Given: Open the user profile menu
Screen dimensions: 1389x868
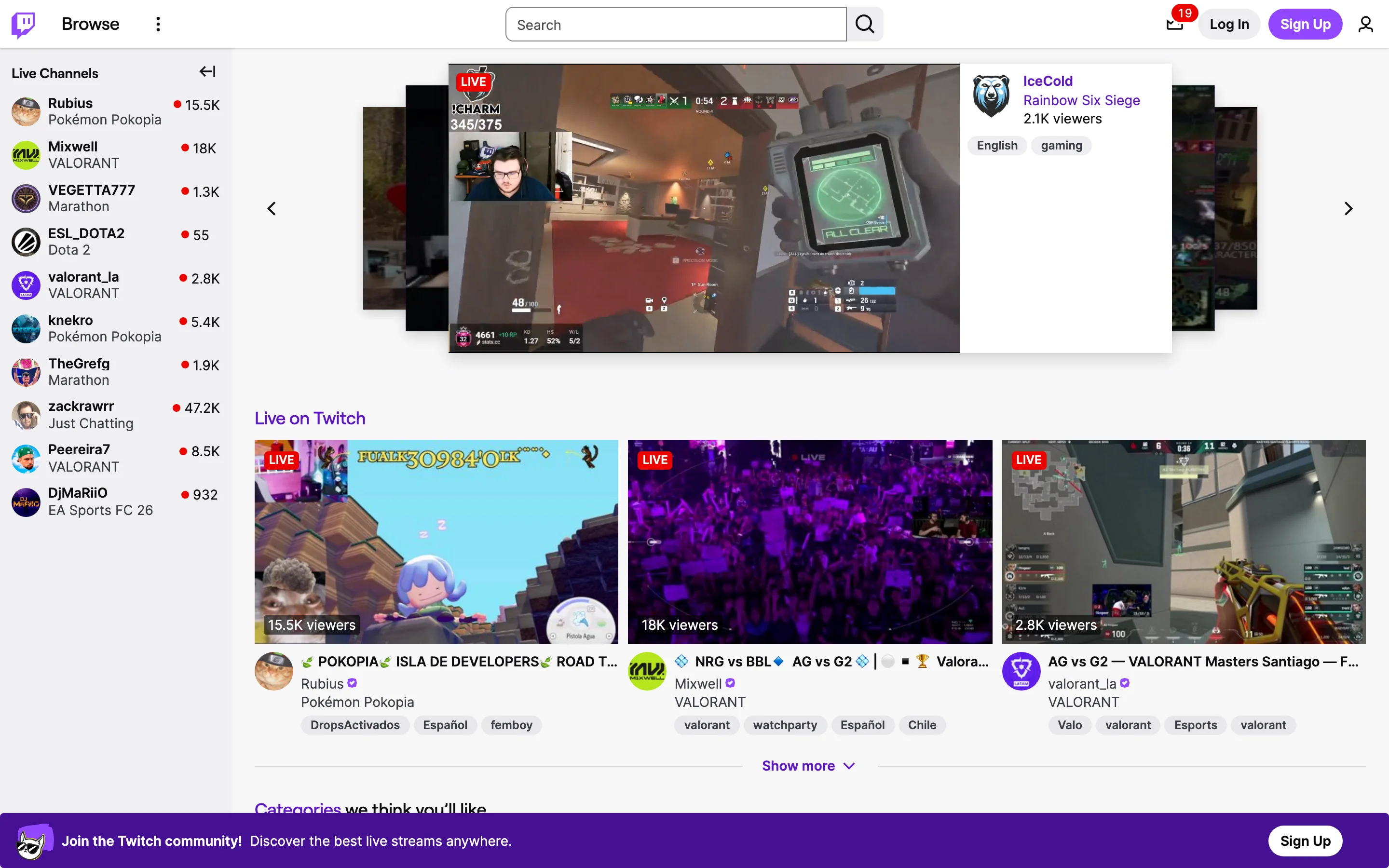Looking at the screenshot, I should pos(1365,24).
